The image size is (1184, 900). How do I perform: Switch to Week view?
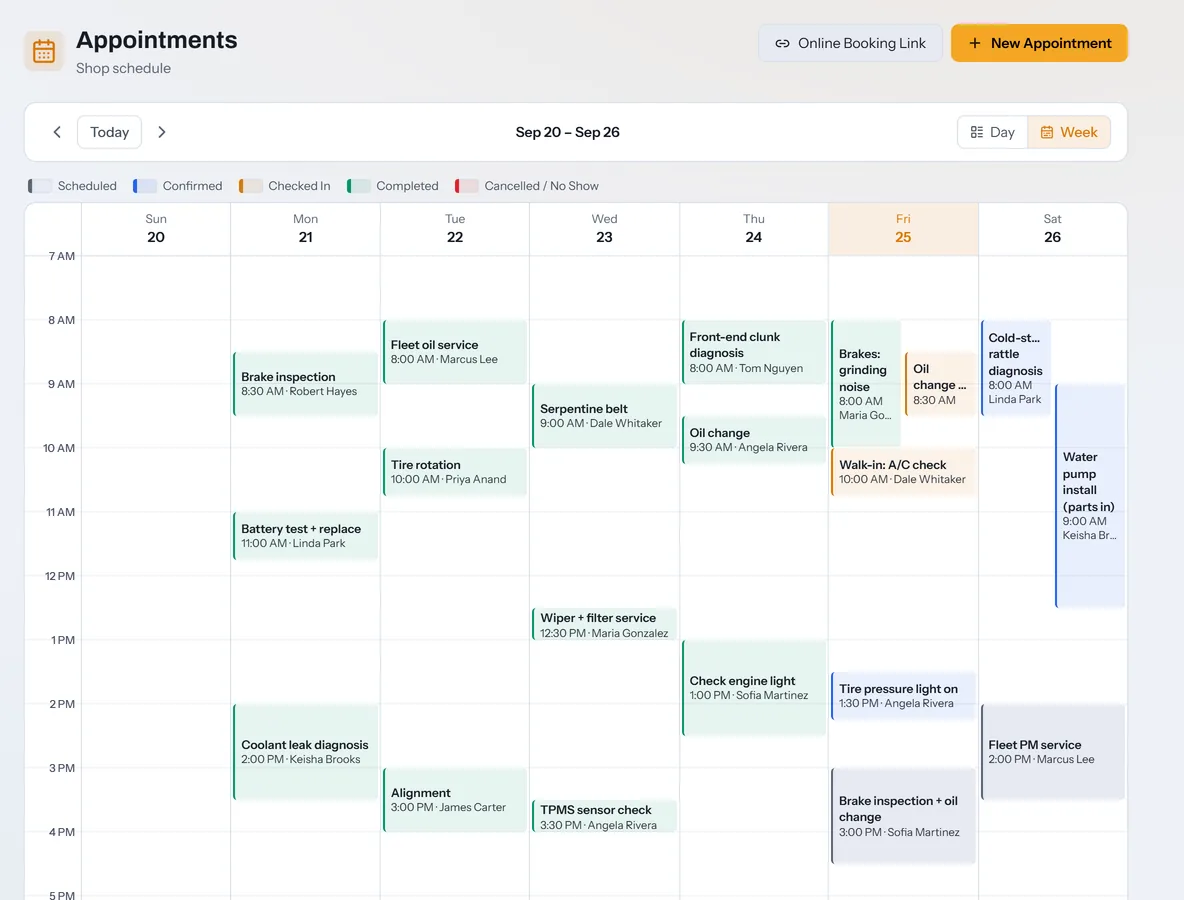tap(1068, 132)
